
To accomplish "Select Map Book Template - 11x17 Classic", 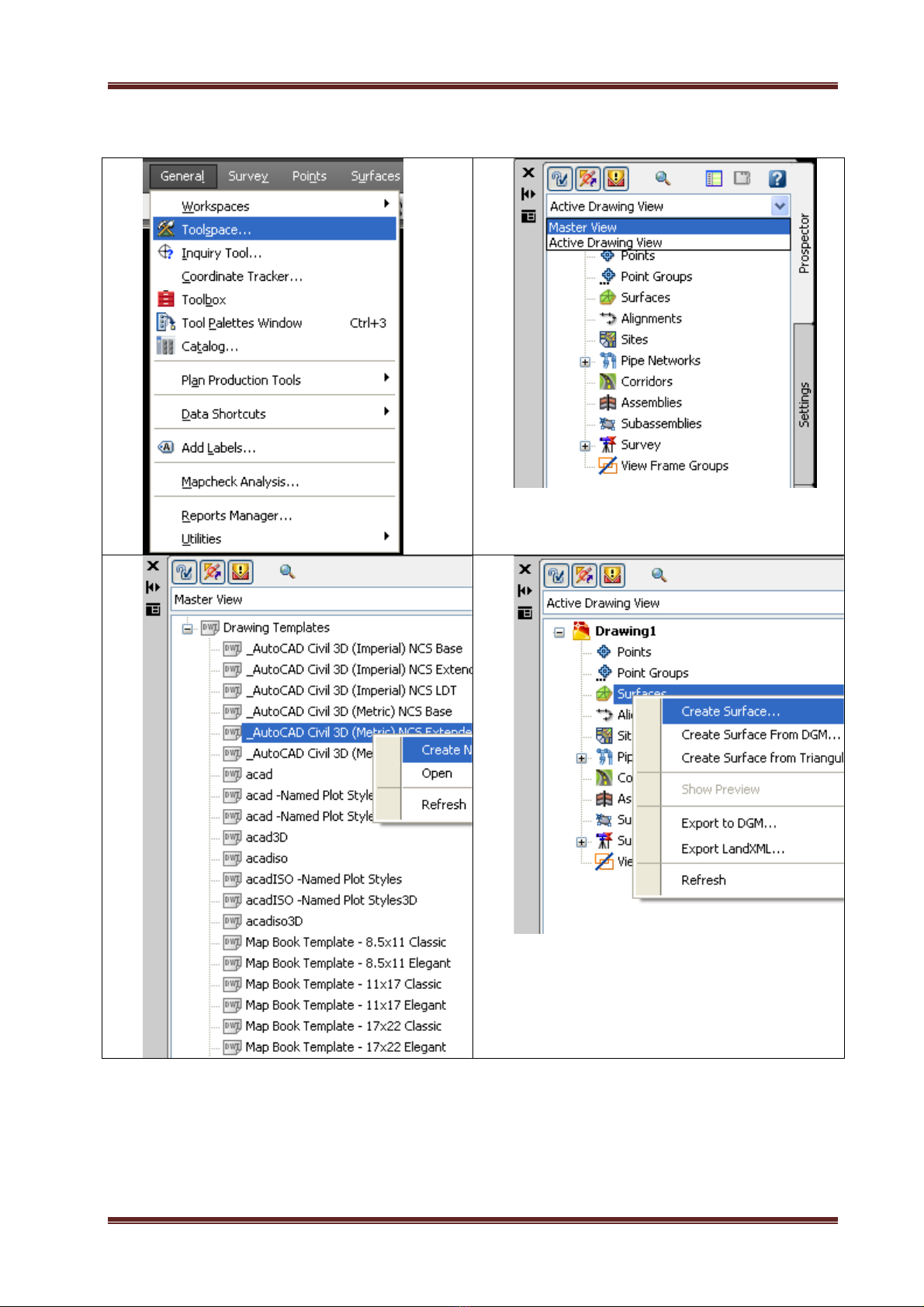I will click(344, 984).
